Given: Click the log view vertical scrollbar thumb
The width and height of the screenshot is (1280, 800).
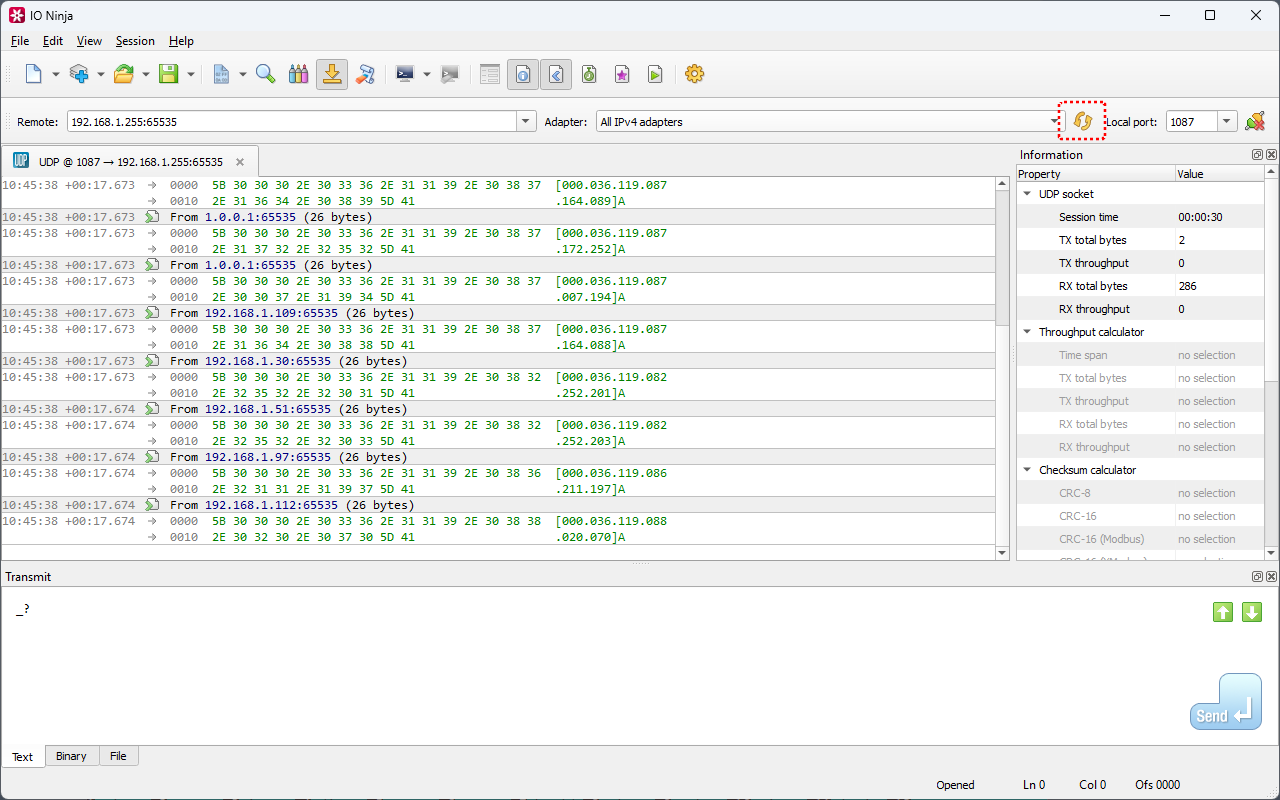Looking at the screenshot, I should [x=1002, y=258].
